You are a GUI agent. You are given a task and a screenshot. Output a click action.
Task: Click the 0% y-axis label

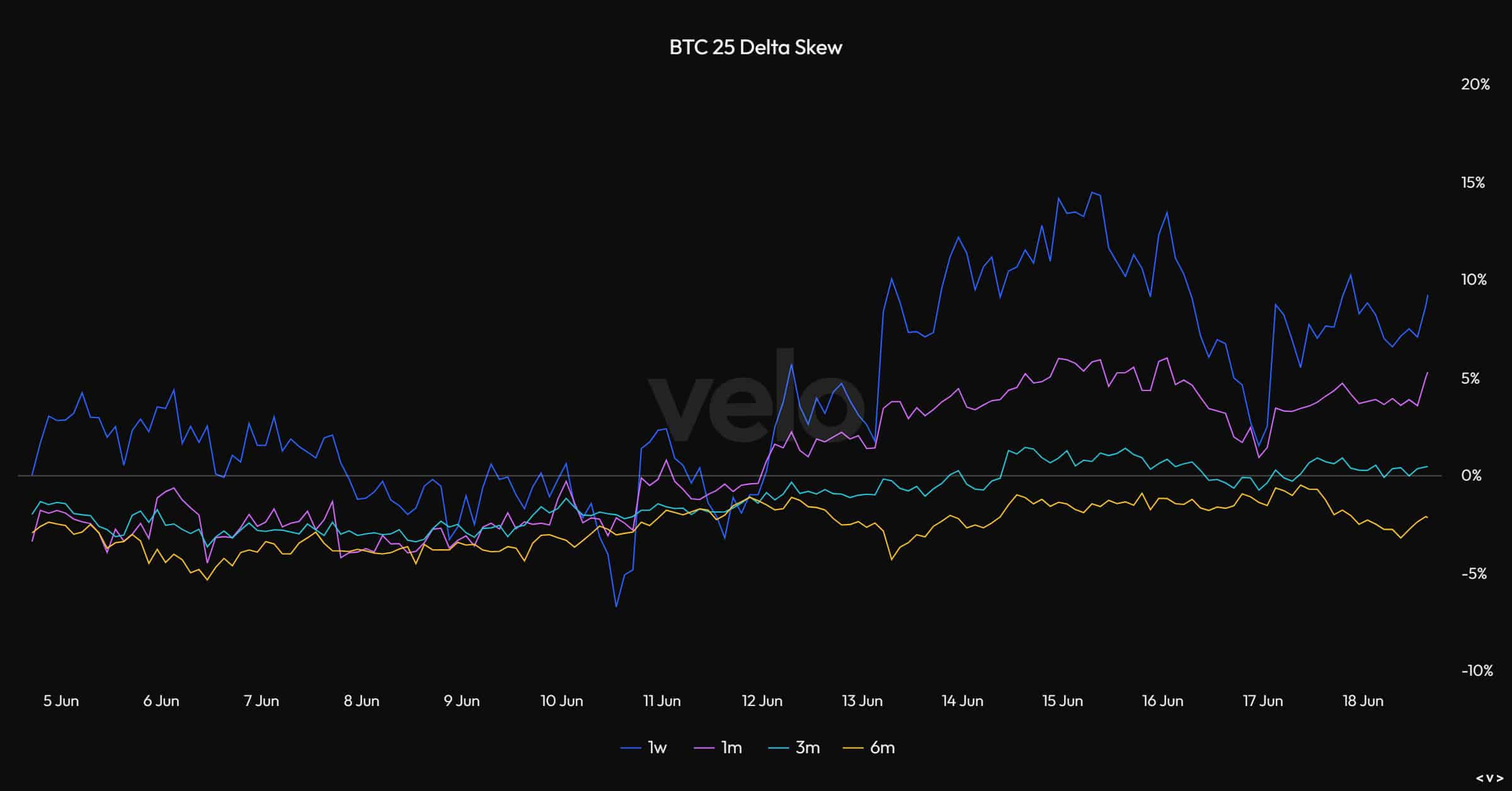coord(1471,475)
